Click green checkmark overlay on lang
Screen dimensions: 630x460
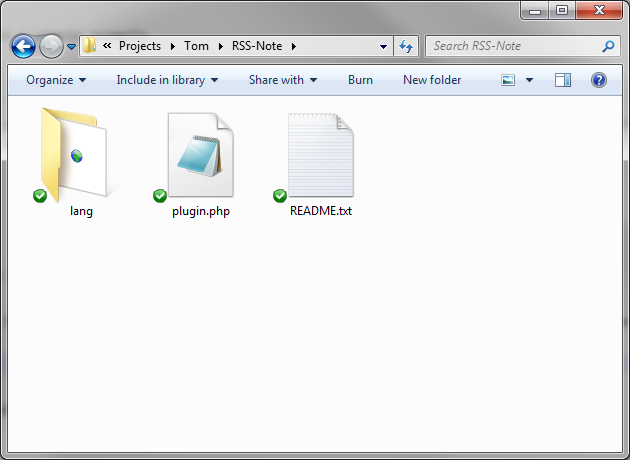point(40,196)
